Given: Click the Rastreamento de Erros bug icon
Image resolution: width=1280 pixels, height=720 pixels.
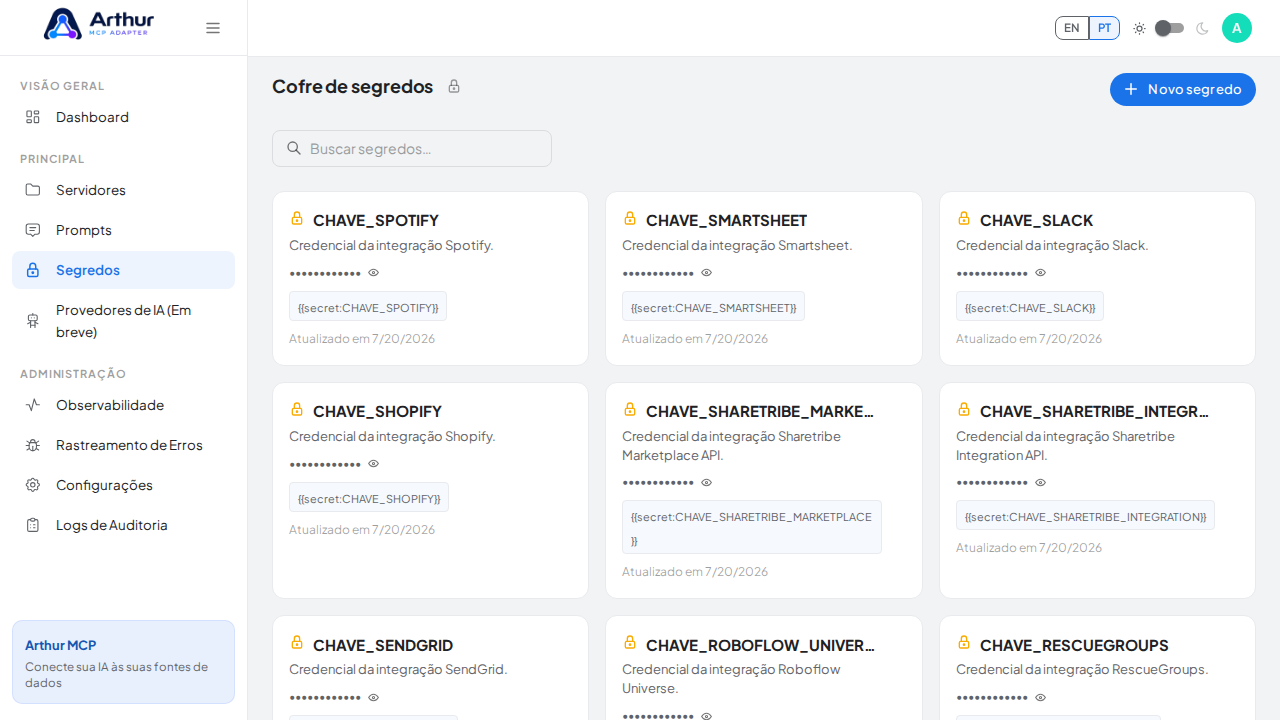Looking at the screenshot, I should [x=33, y=445].
